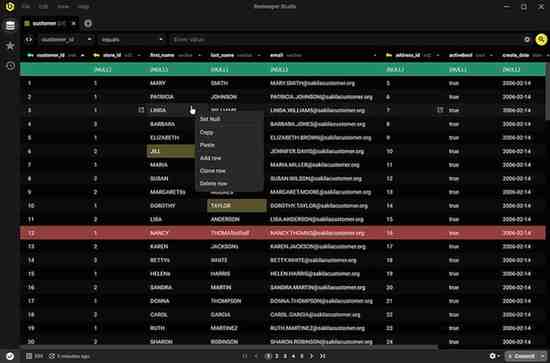Choose Add row from context menu
The width and height of the screenshot is (550, 363).
coord(229,158)
